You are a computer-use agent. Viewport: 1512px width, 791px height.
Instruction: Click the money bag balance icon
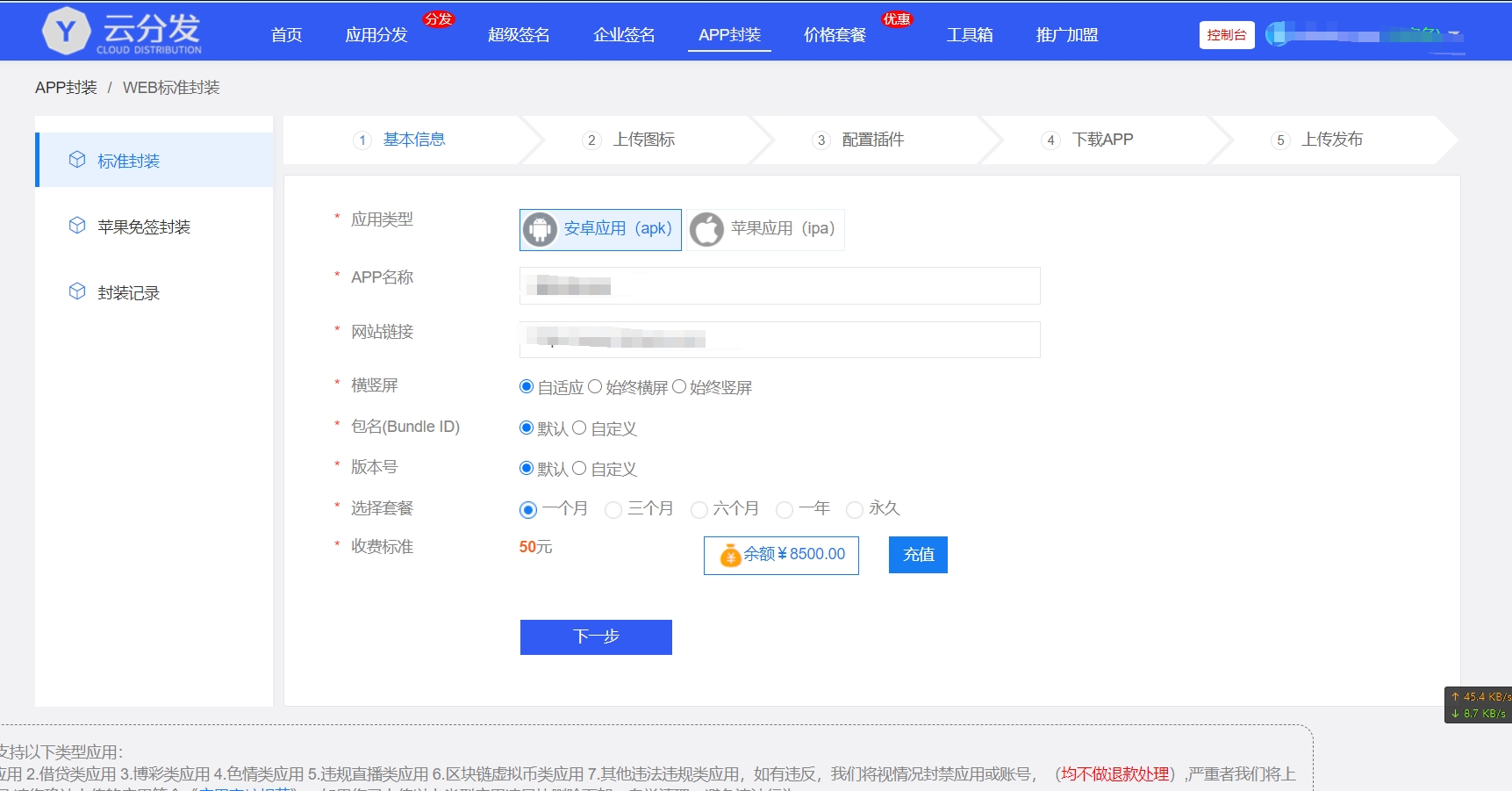point(730,555)
